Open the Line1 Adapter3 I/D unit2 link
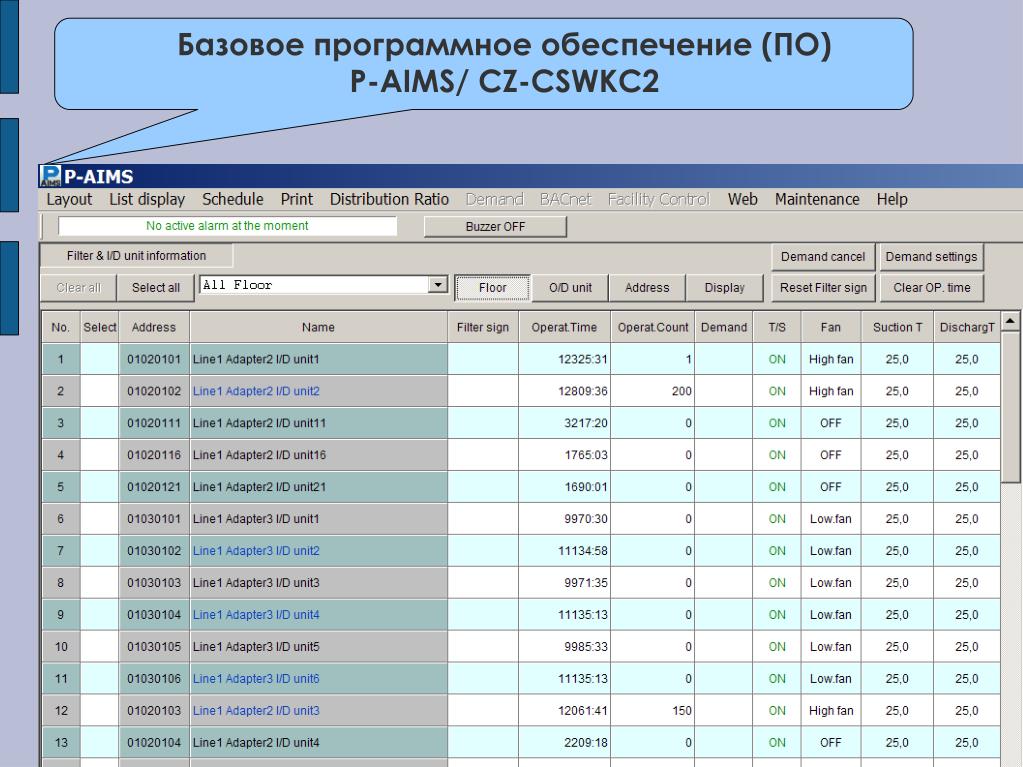1023x767 pixels. pos(256,551)
